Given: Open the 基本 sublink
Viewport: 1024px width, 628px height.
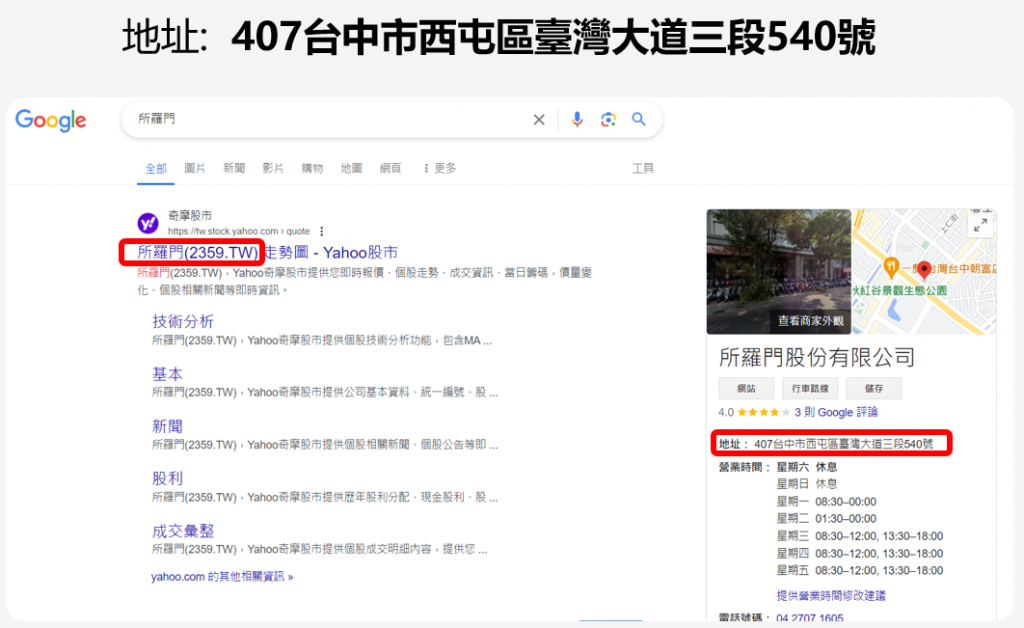Looking at the screenshot, I should (x=167, y=374).
